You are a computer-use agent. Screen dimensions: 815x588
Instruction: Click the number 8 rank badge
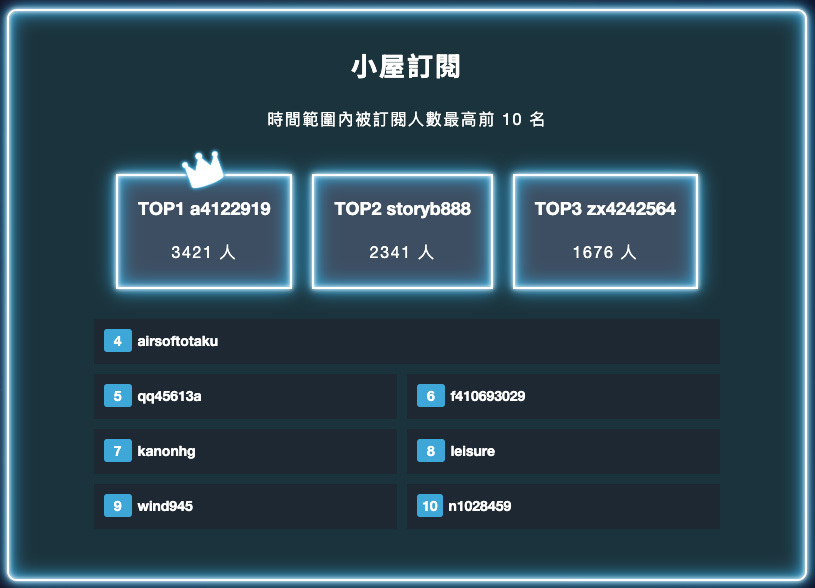tap(430, 451)
